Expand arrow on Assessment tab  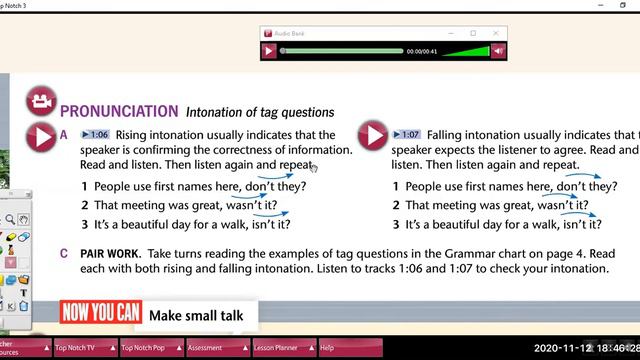coord(245,348)
